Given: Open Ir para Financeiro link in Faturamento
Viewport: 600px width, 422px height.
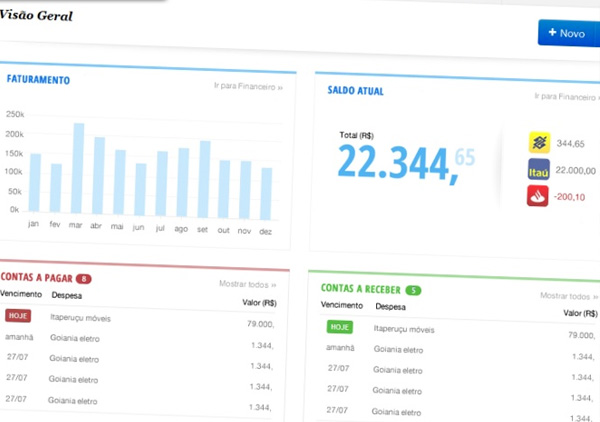Looking at the screenshot, I should pos(247,87).
